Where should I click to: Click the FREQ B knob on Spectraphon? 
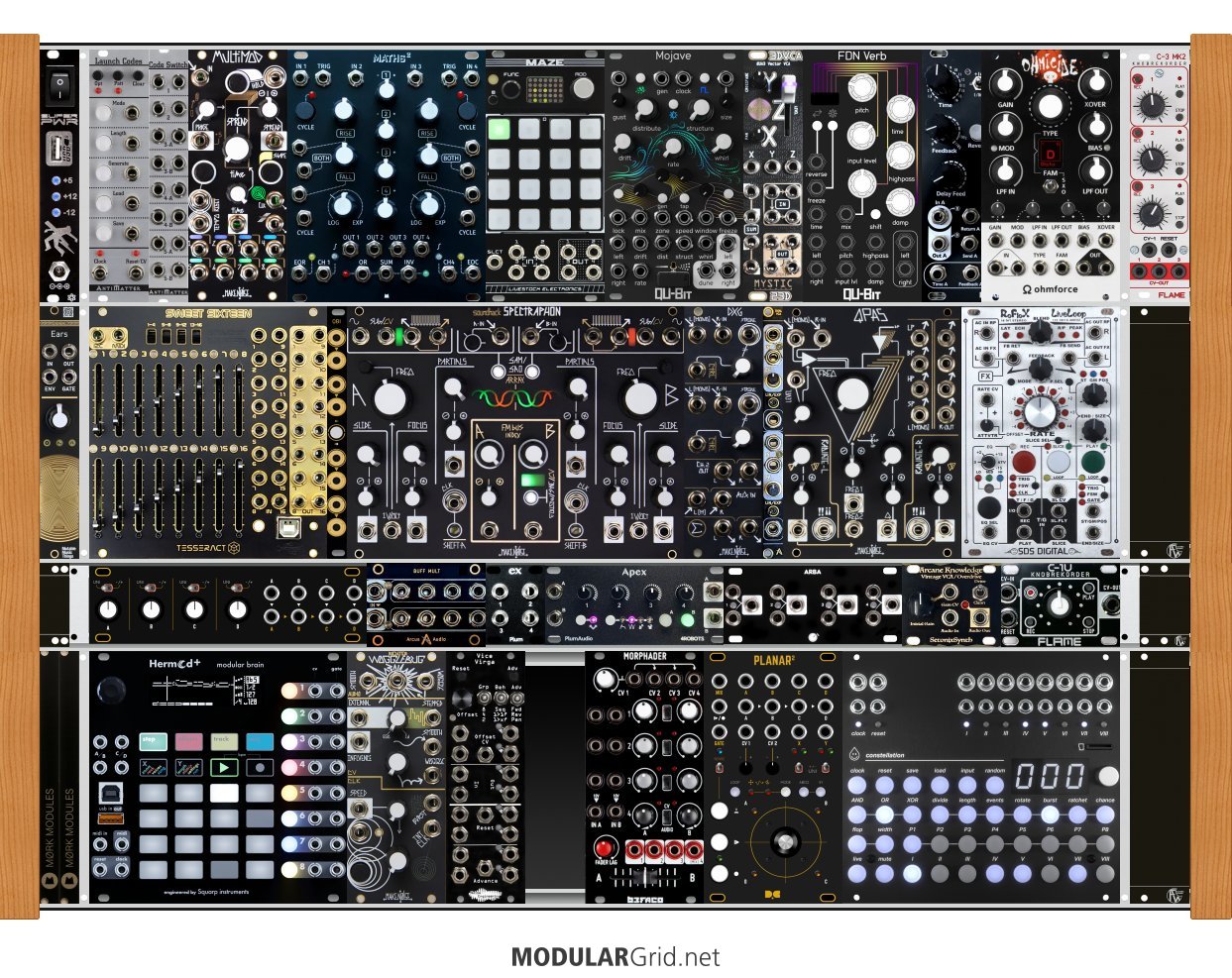[640, 397]
